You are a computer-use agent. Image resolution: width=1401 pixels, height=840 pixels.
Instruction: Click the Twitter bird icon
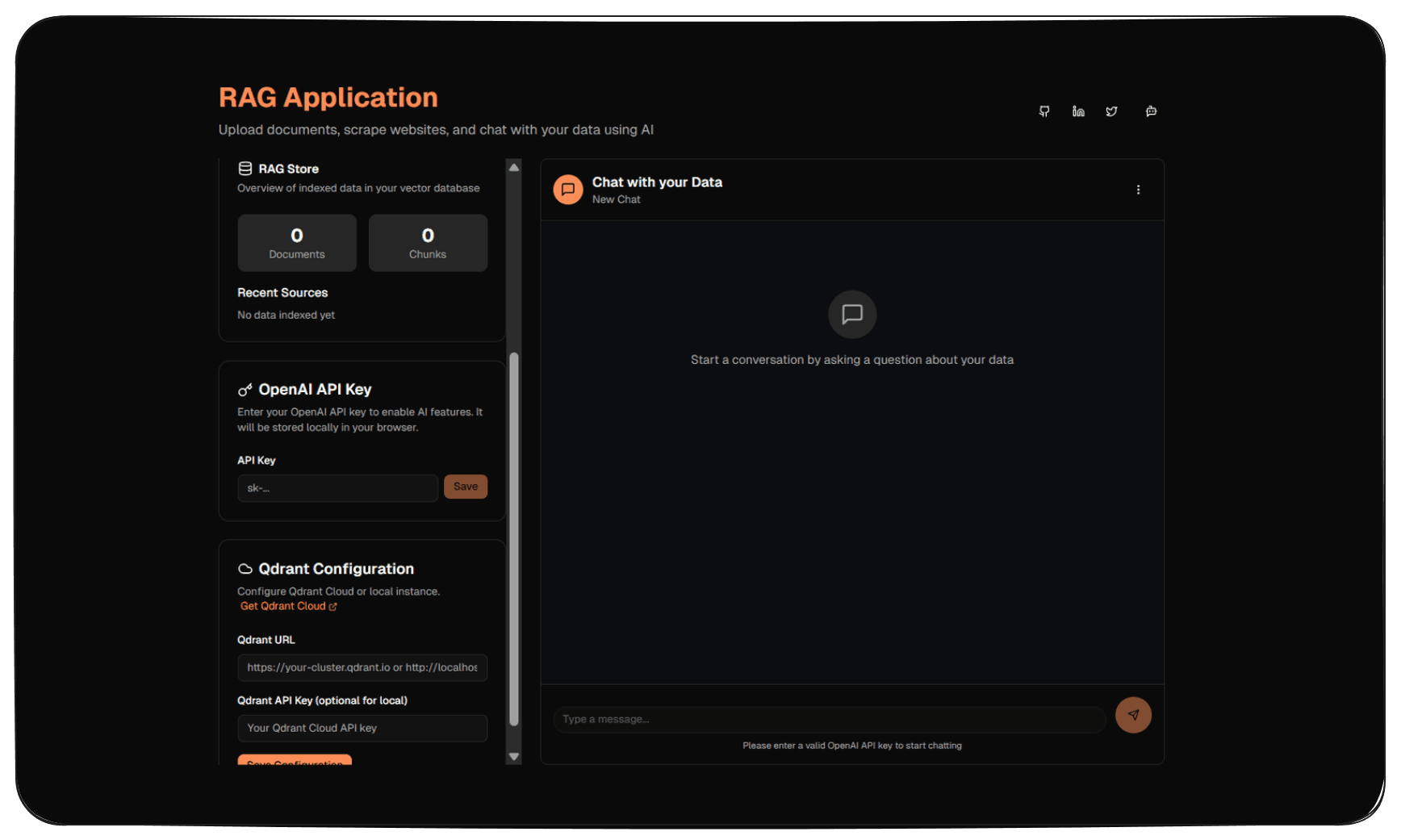point(1111,111)
